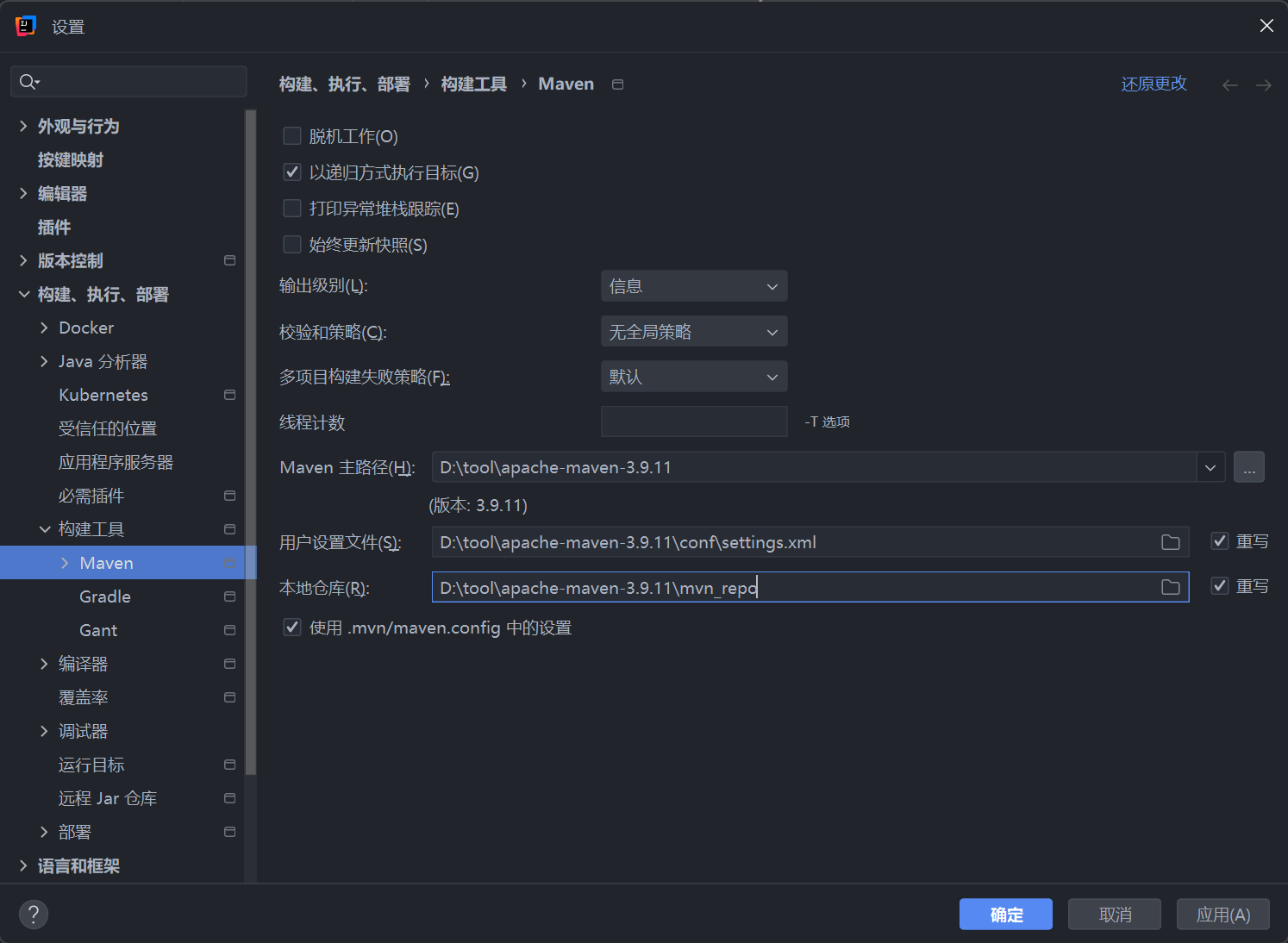
Task: Select Gradle in the settings tree
Action: click(105, 596)
